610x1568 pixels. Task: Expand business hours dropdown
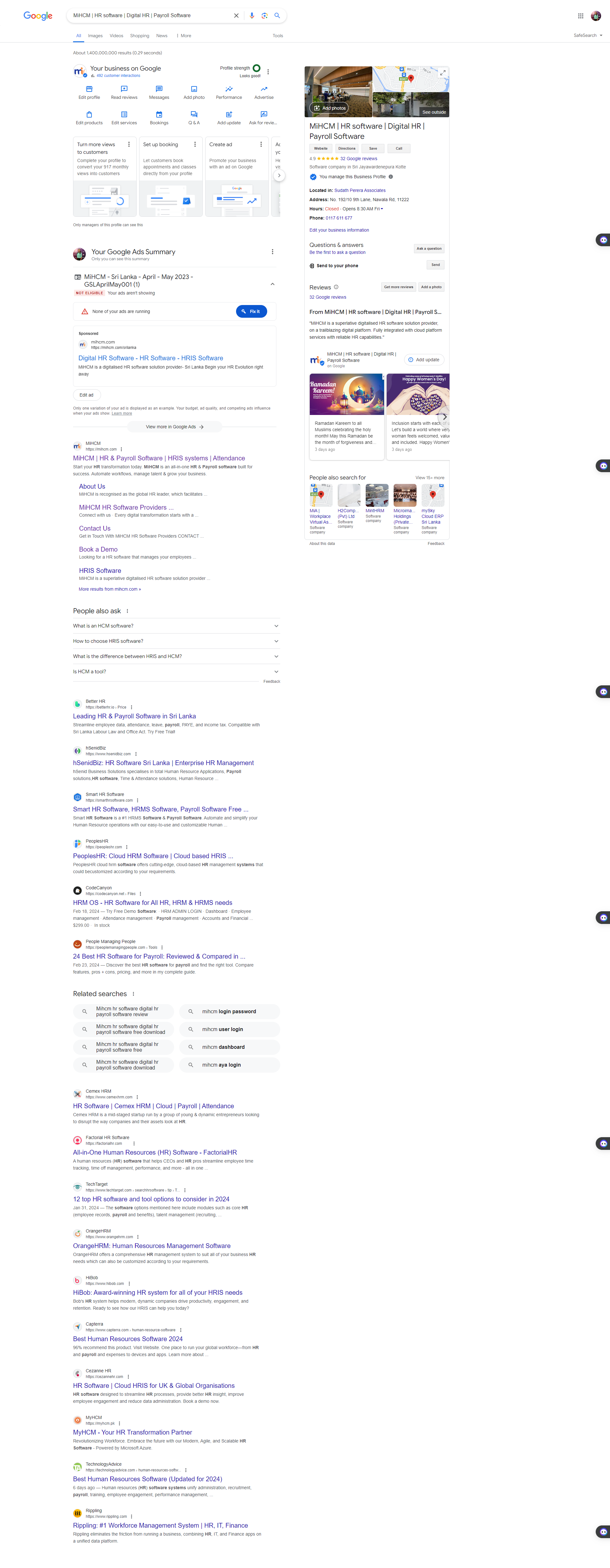(x=382, y=209)
